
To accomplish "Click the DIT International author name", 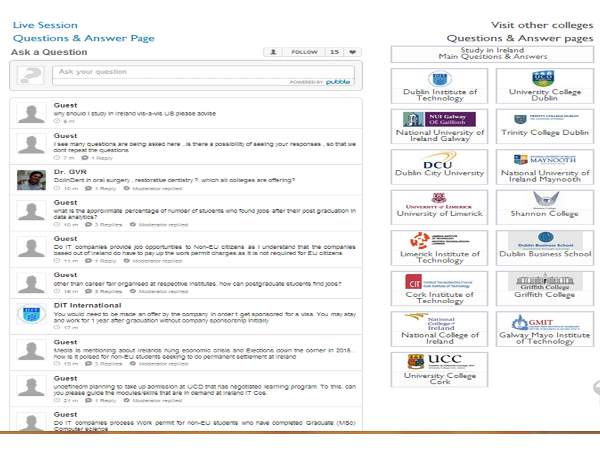I will pos(88,305).
